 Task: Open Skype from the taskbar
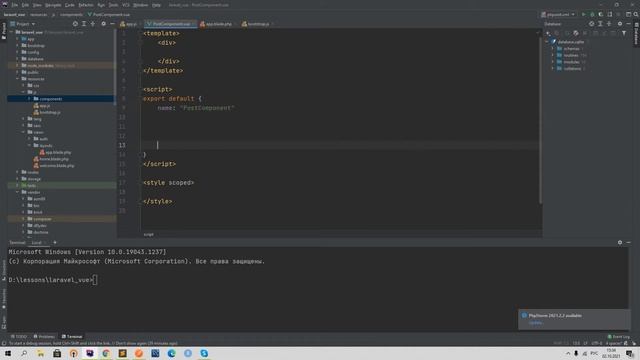204,353
